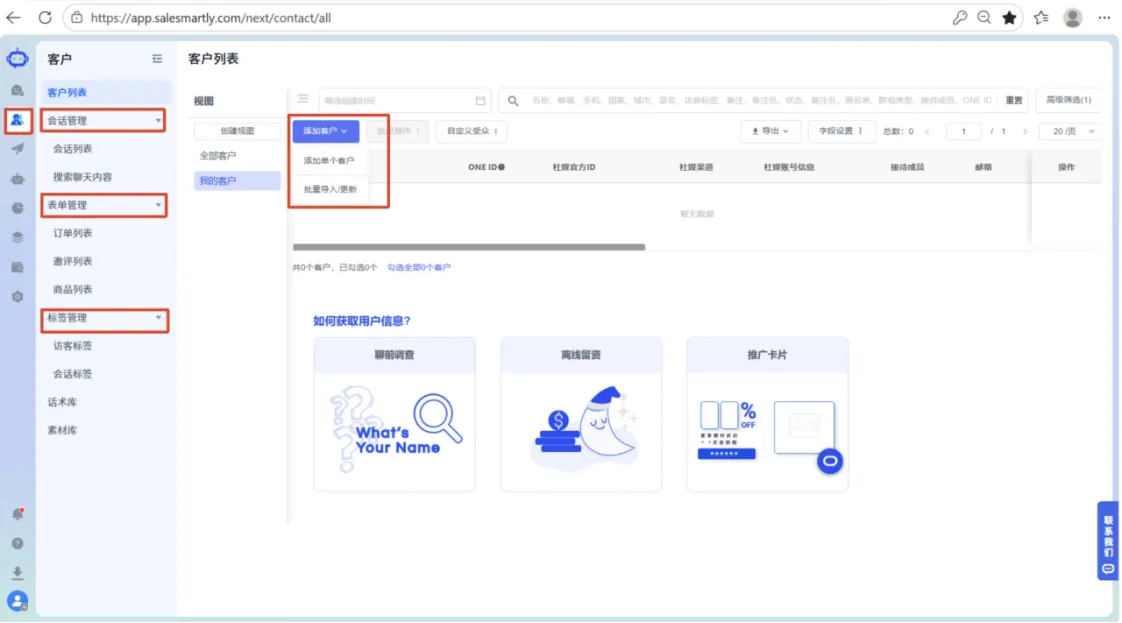Screen dimensions: 1122x623
Task: Click the calendar icon in date filter
Action: click(x=480, y=100)
